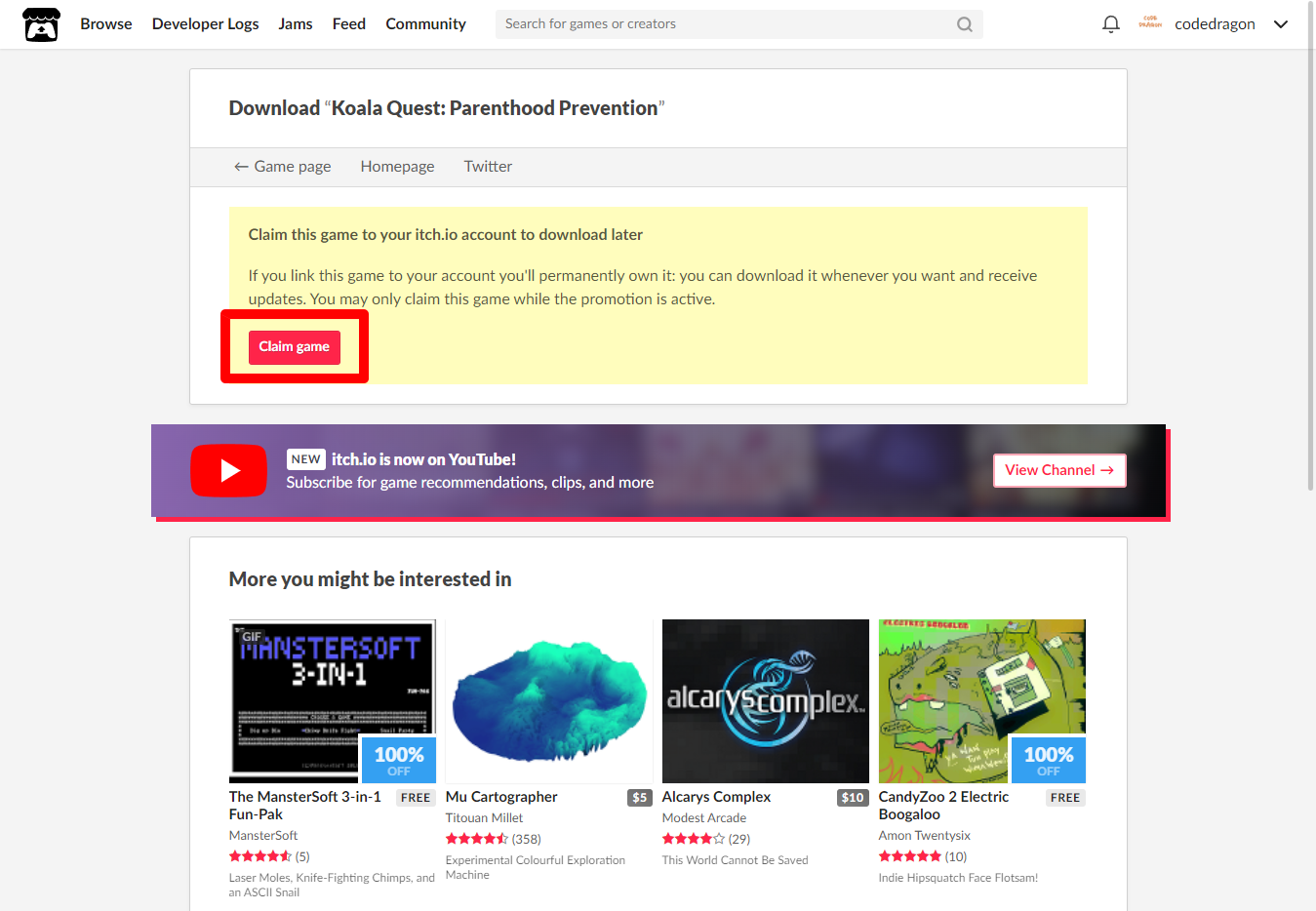The image size is (1316, 911).
Task: Click the Claim game button
Action: pyautogui.click(x=294, y=347)
